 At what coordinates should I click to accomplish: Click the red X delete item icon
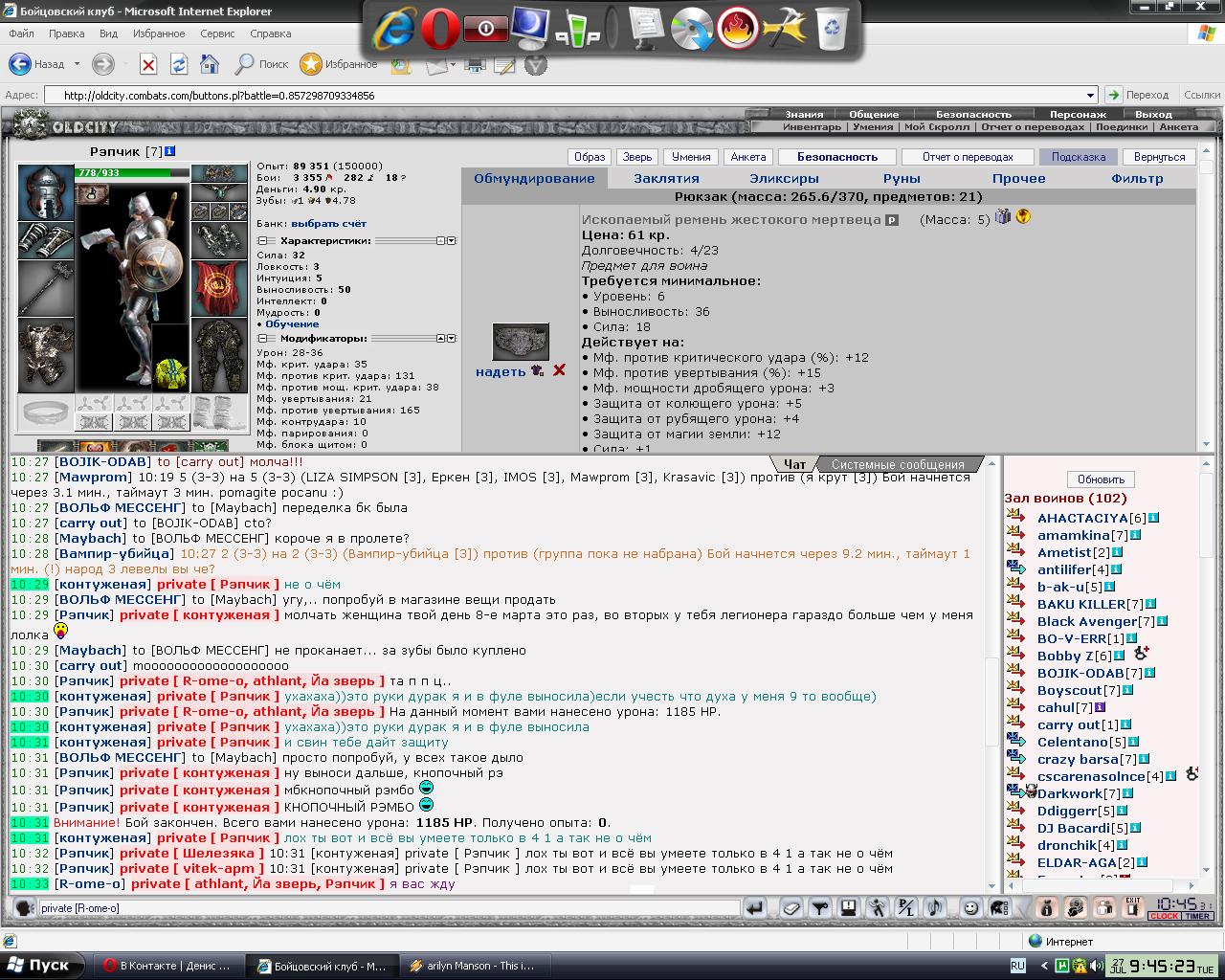[559, 370]
